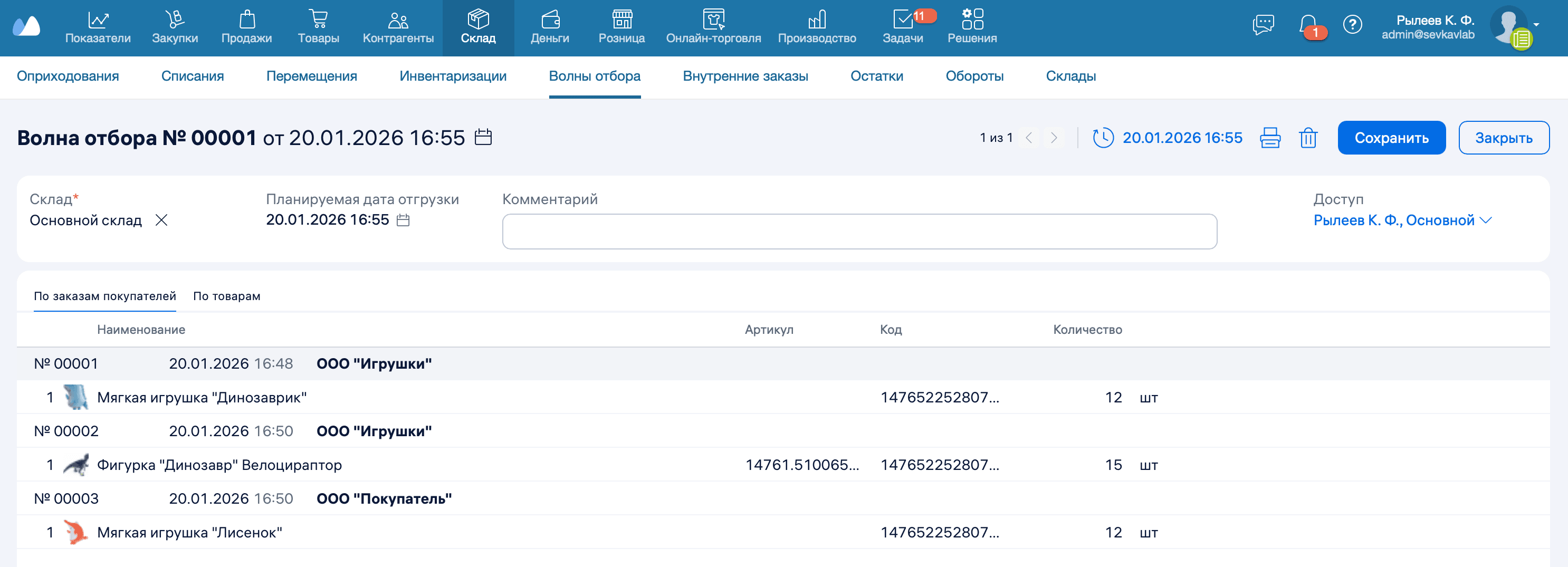Go to the Деньги section
Viewport: 1568px width, 567px height.
click(550, 27)
